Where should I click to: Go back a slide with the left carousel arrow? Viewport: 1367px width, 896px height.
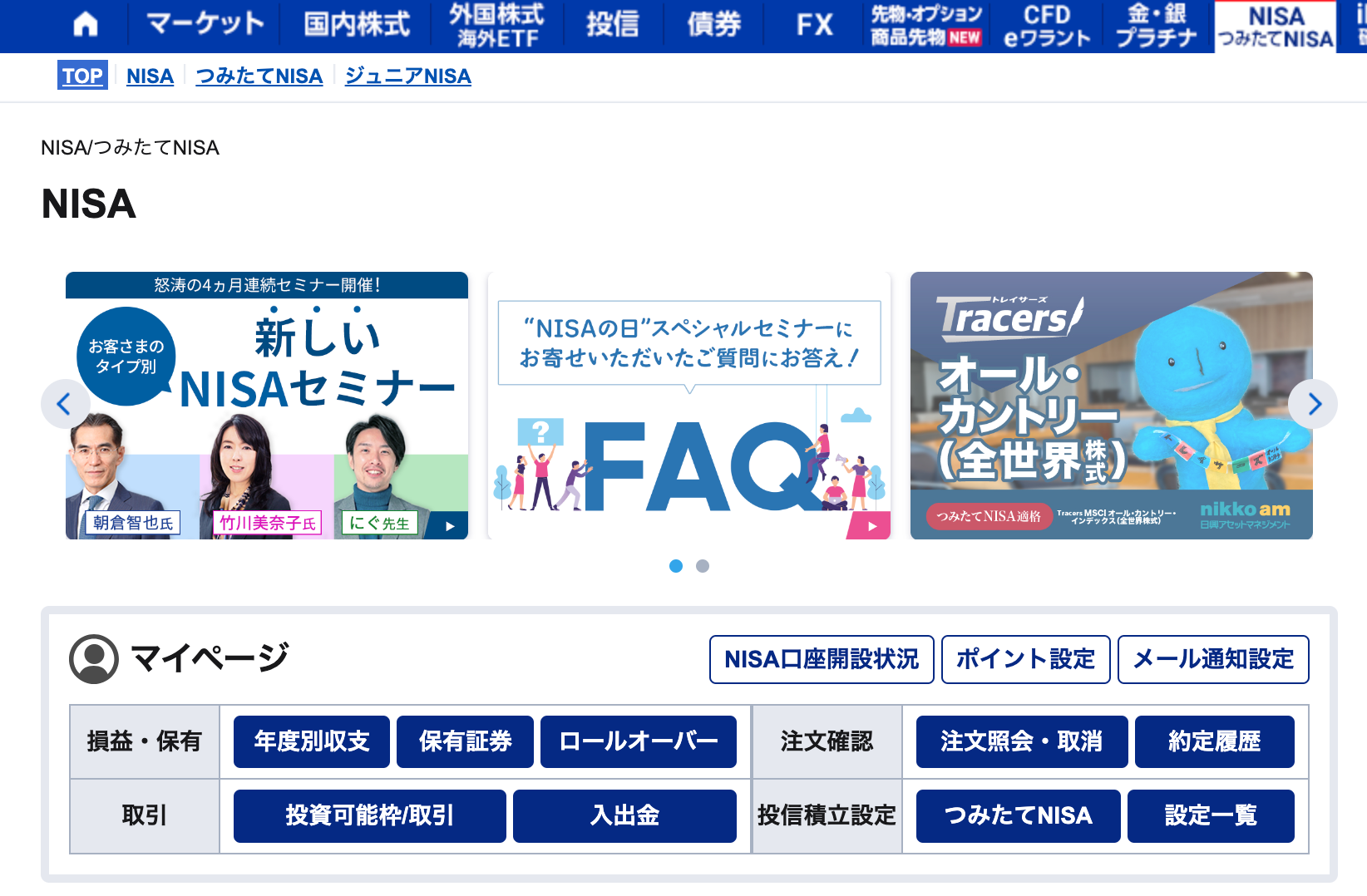(x=65, y=405)
